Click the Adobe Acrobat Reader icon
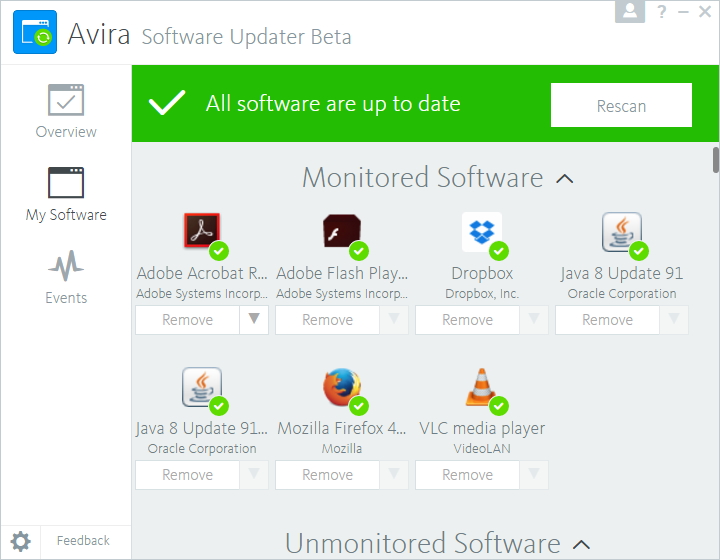The width and height of the screenshot is (720, 560). (202, 230)
